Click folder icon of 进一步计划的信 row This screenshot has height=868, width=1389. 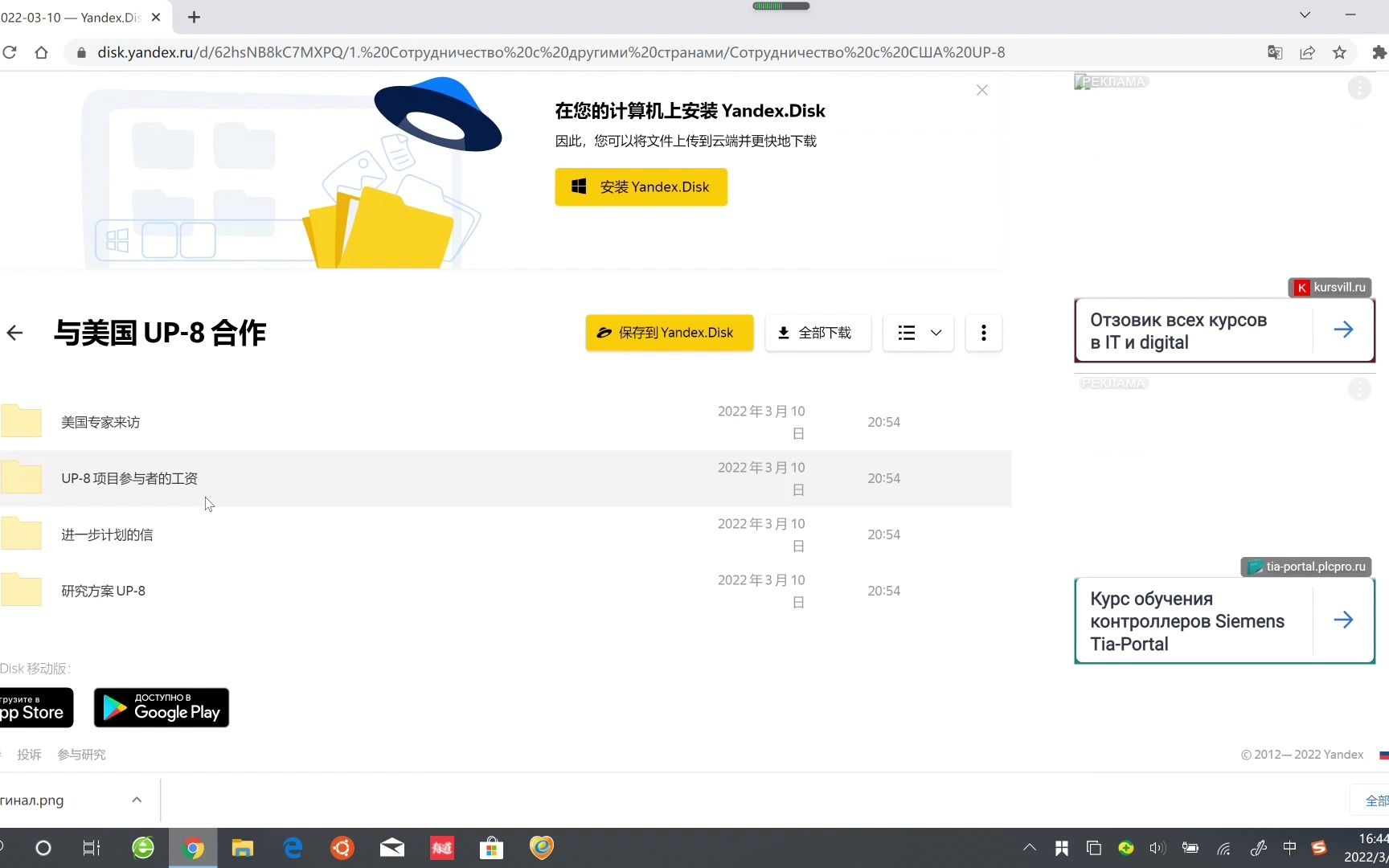tap(21, 534)
